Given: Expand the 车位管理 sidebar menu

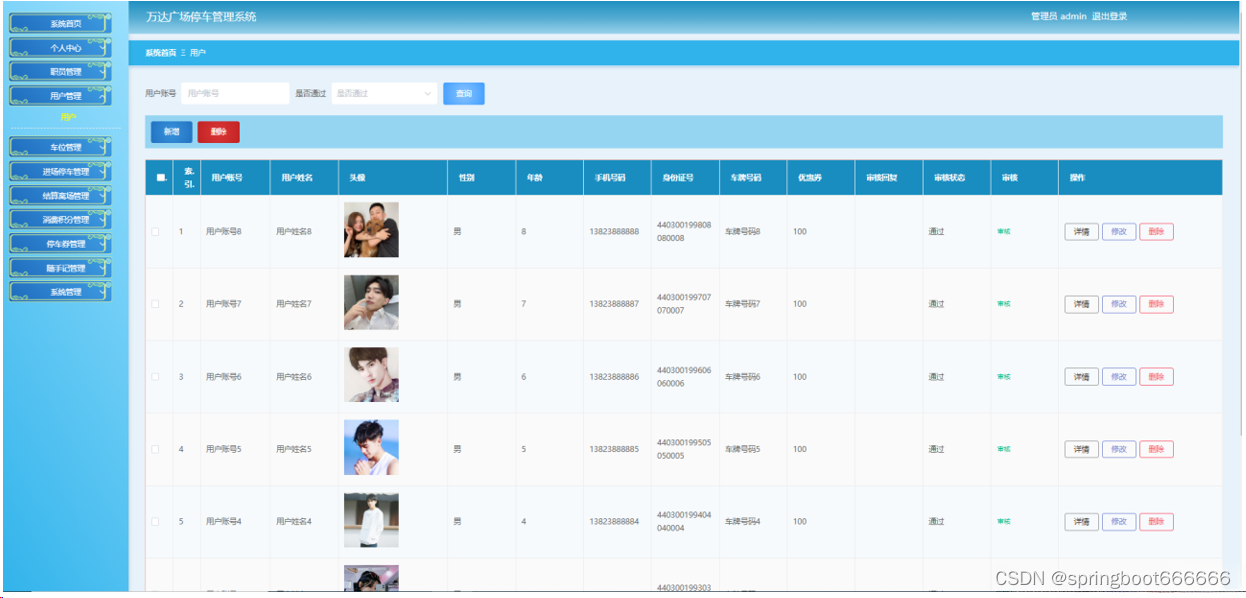Looking at the screenshot, I should pos(60,147).
